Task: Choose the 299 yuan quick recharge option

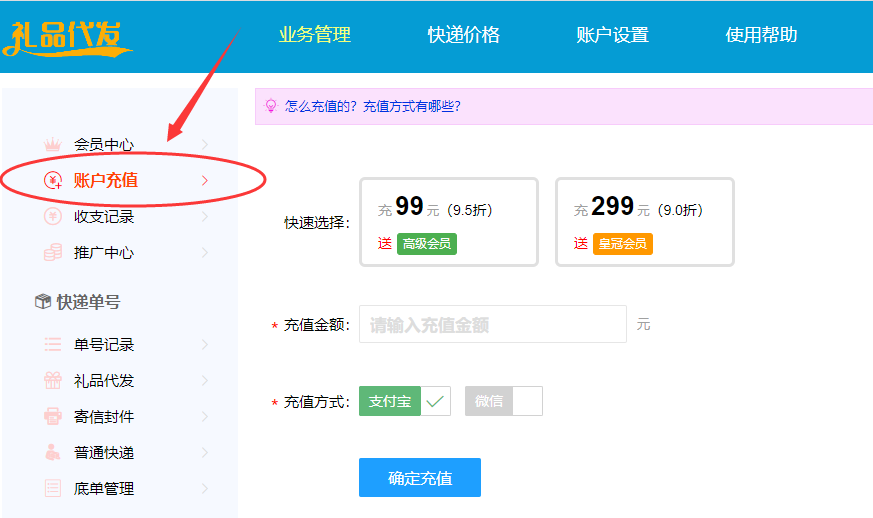Action: [x=644, y=222]
